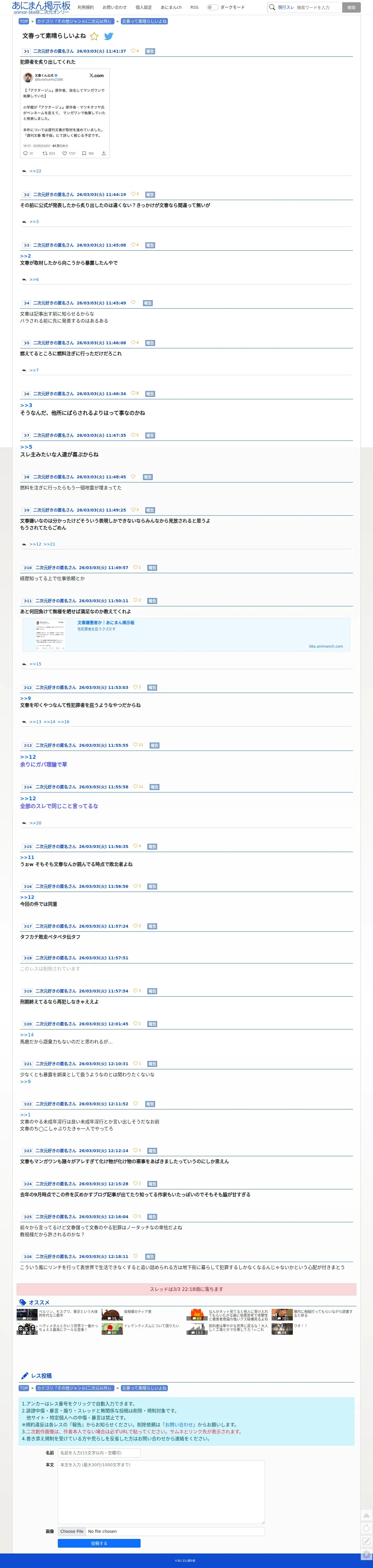Click reply arrow icon under post 12

tap(24, 722)
